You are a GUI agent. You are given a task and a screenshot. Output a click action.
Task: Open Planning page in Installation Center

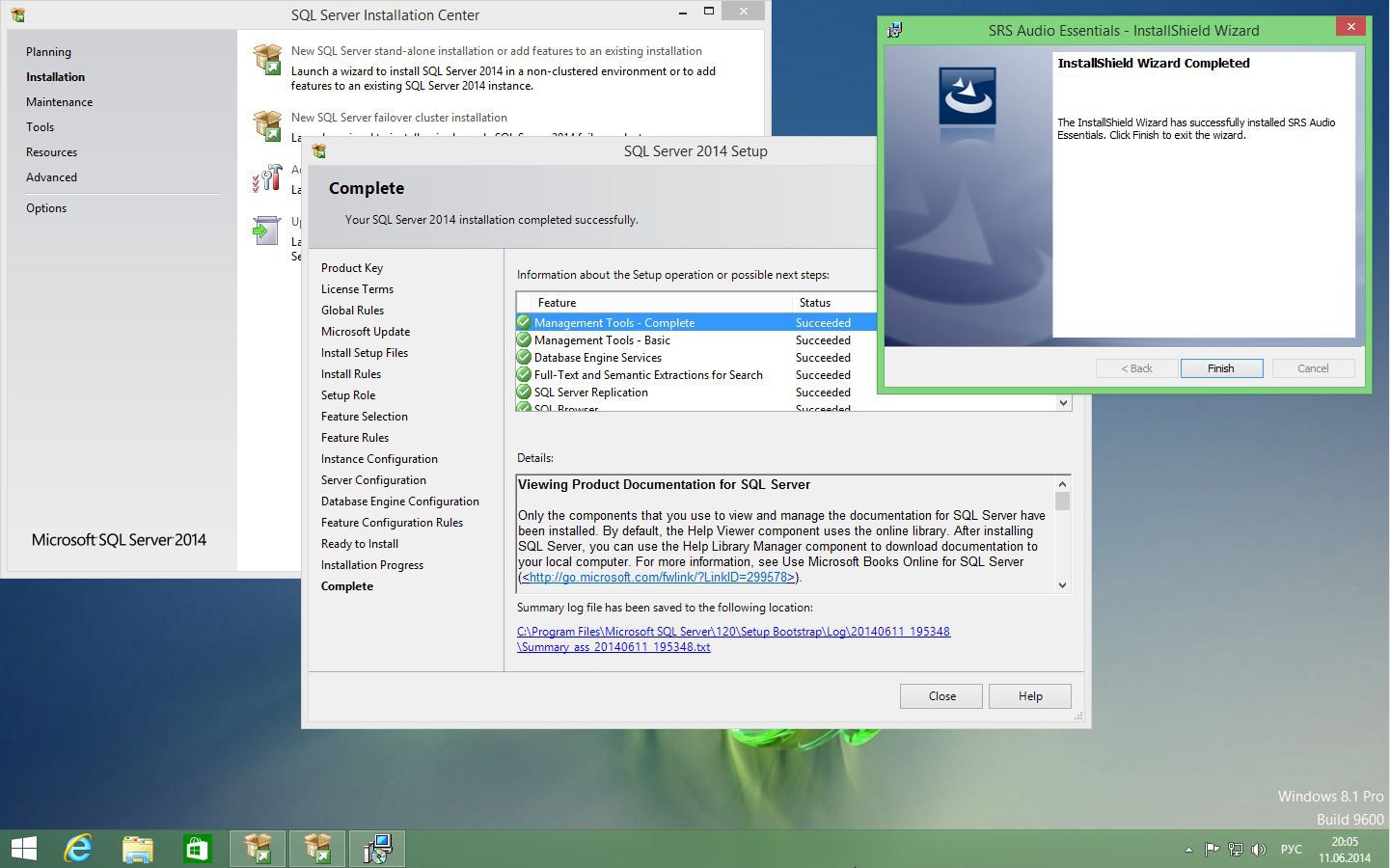point(48,52)
